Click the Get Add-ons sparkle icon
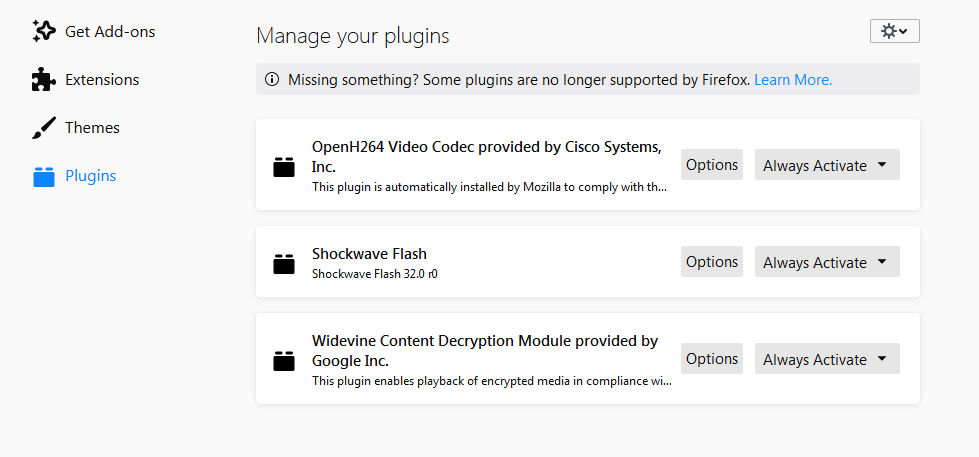This screenshot has height=457, width=979. [x=44, y=31]
